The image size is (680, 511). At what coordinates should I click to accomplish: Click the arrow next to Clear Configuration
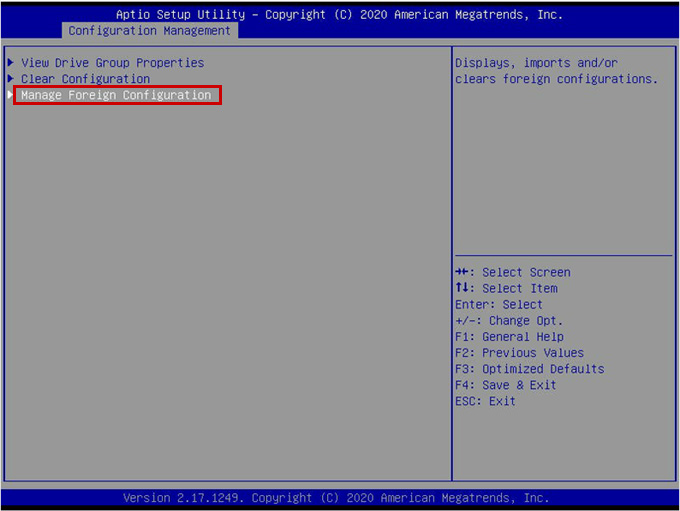(11, 79)
